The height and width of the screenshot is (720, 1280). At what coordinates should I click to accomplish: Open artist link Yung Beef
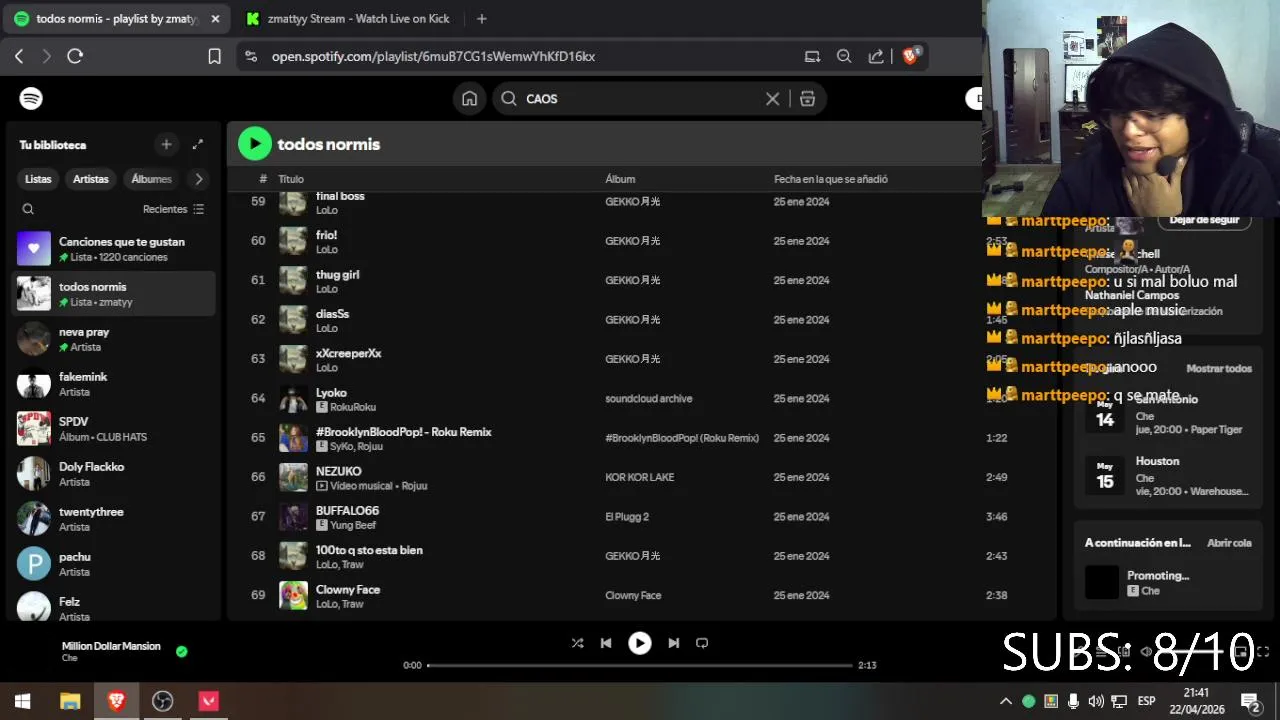click(353, 525)
